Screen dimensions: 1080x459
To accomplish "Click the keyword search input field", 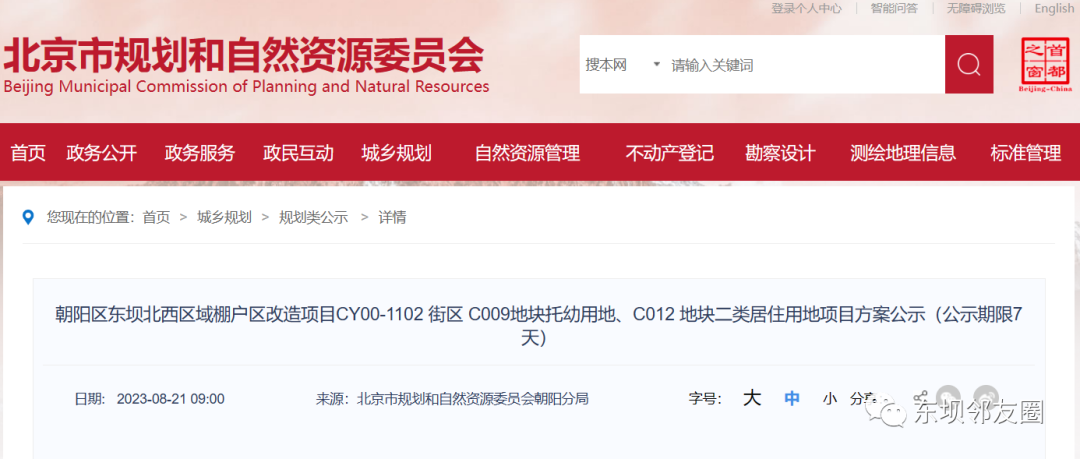I will tap(800, 65).
